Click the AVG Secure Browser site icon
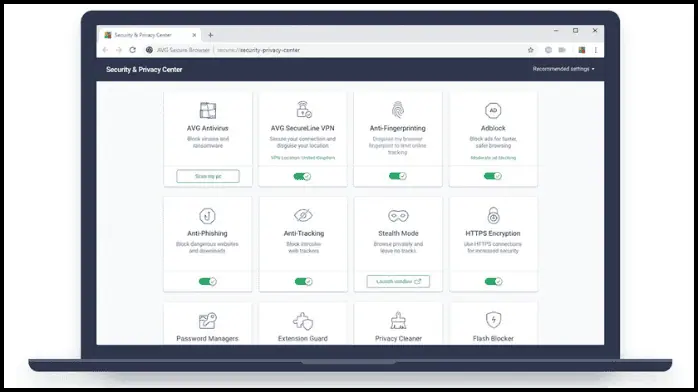This screenshot has height=392, width=698. click(x=149, y=50)
